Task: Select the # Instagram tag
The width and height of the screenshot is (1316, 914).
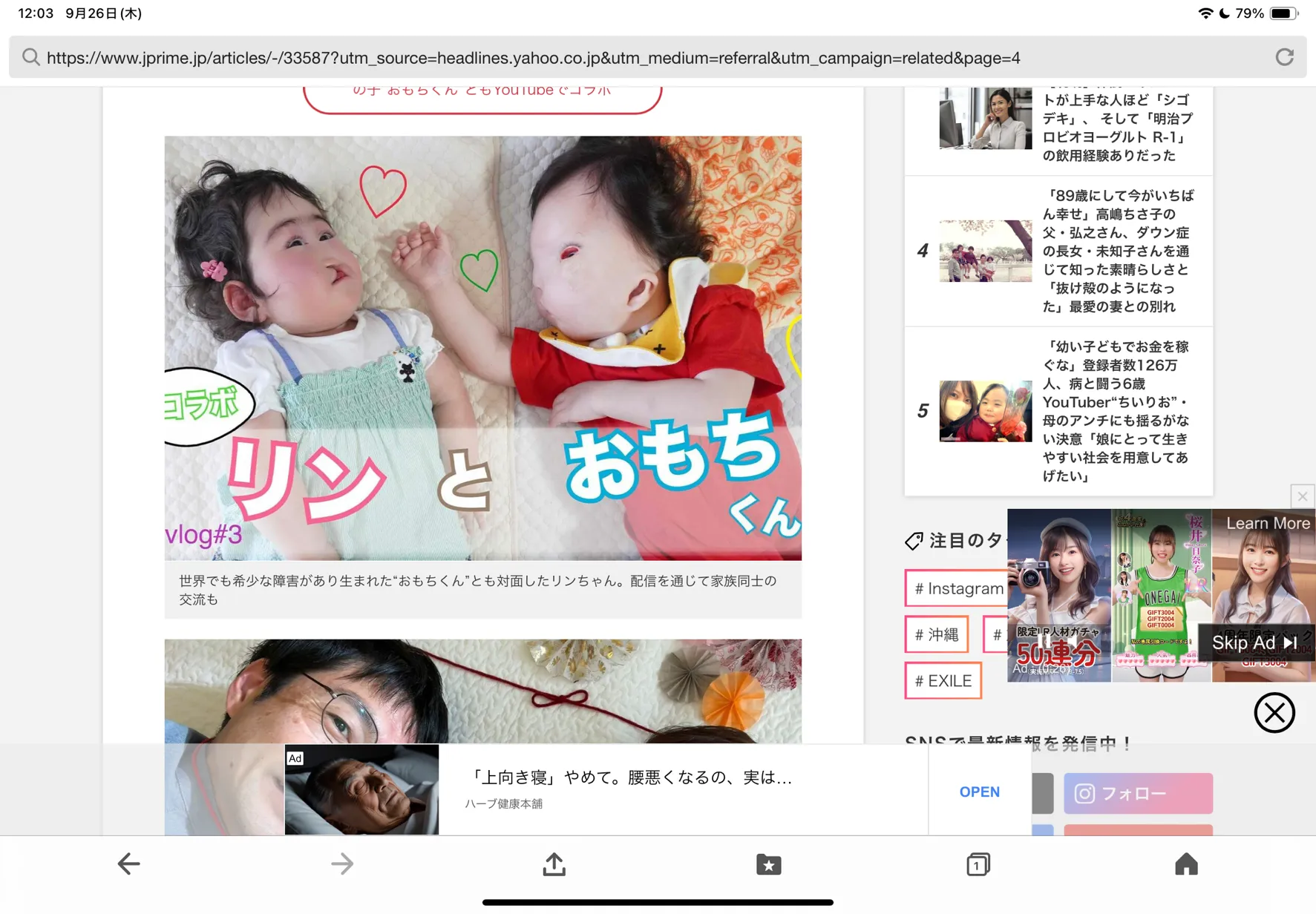Action: coord(957,588)
